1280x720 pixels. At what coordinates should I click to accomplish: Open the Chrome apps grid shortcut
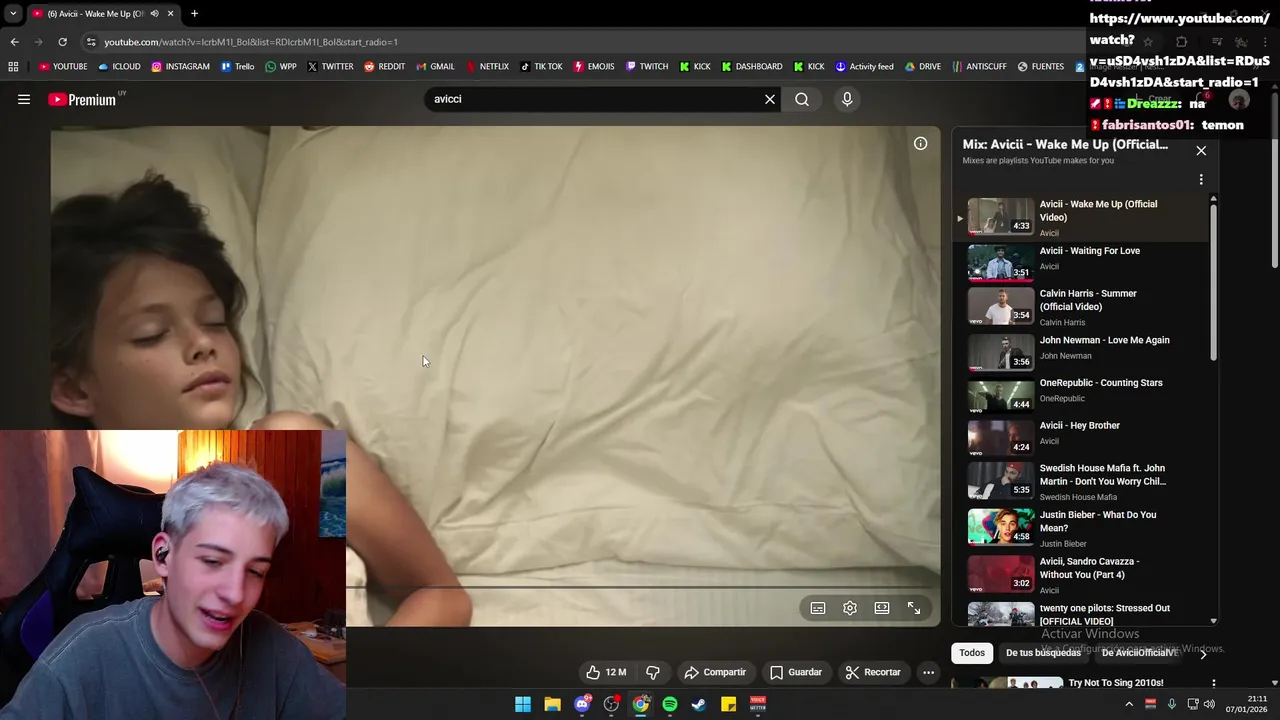13,67
